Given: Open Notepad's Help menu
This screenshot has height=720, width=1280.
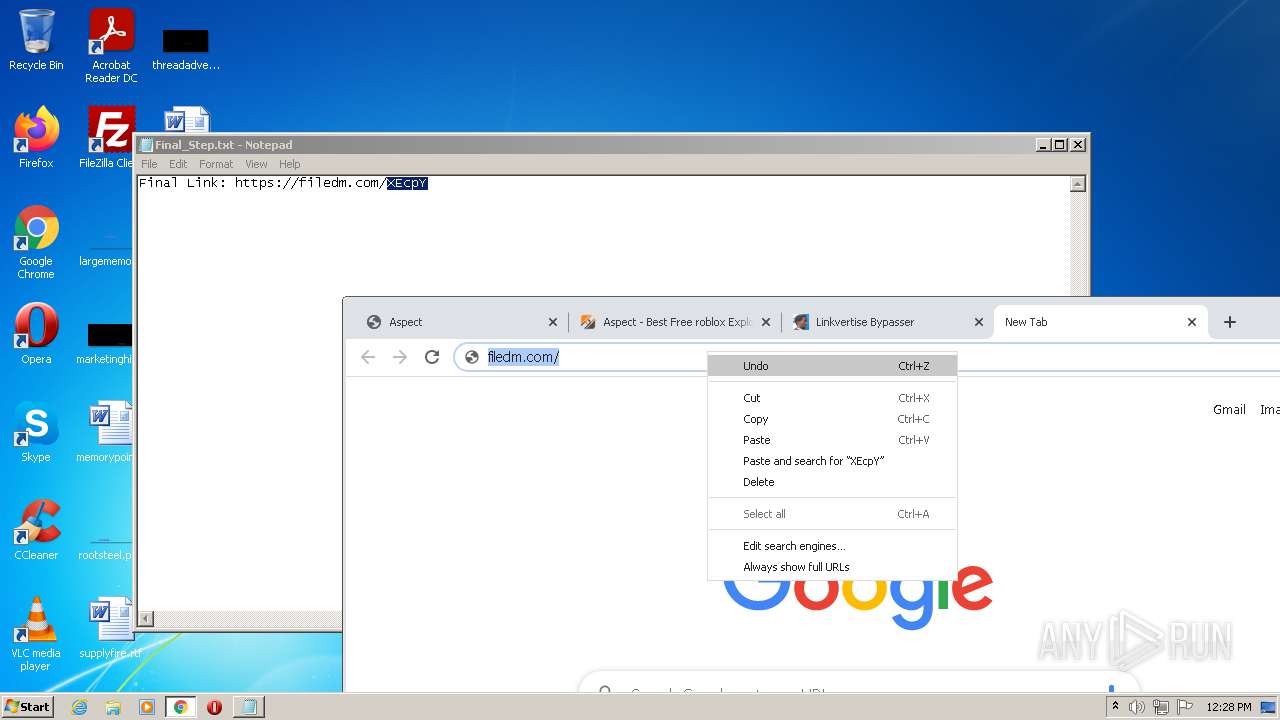Looking at the screenshot, I should click(289, 164).
